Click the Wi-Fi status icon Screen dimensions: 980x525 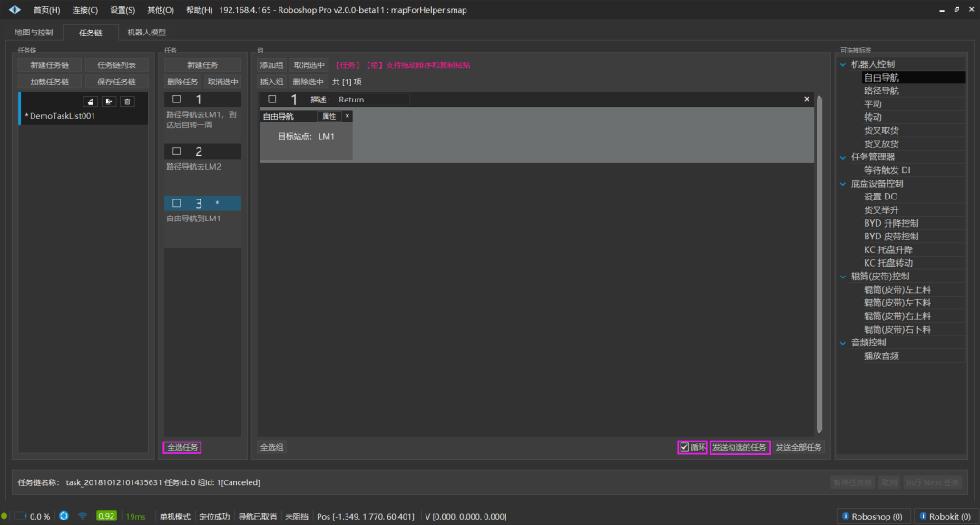click(82, 516)
